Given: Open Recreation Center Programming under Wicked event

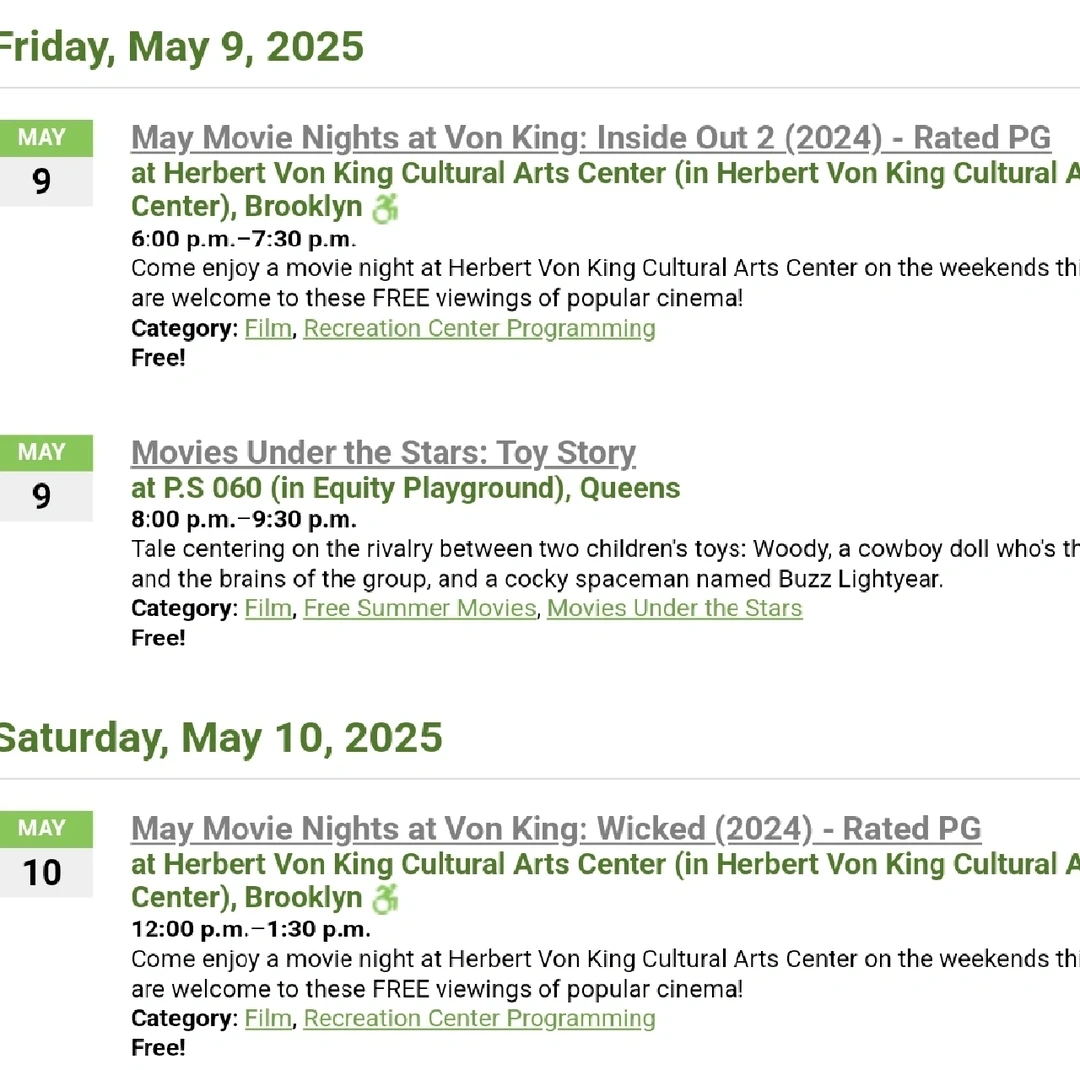Looking at the screenshot, I should coord(479,1019).
